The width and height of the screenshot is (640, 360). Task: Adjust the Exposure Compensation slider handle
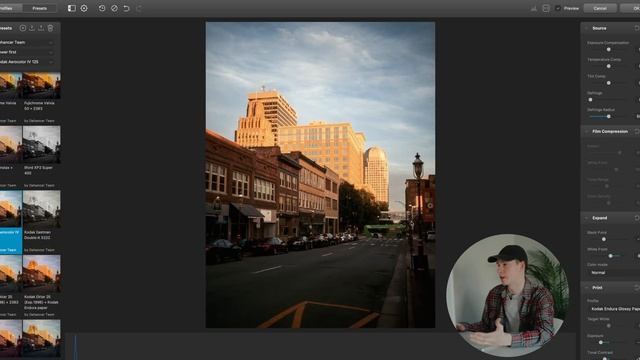coord(609,49)
